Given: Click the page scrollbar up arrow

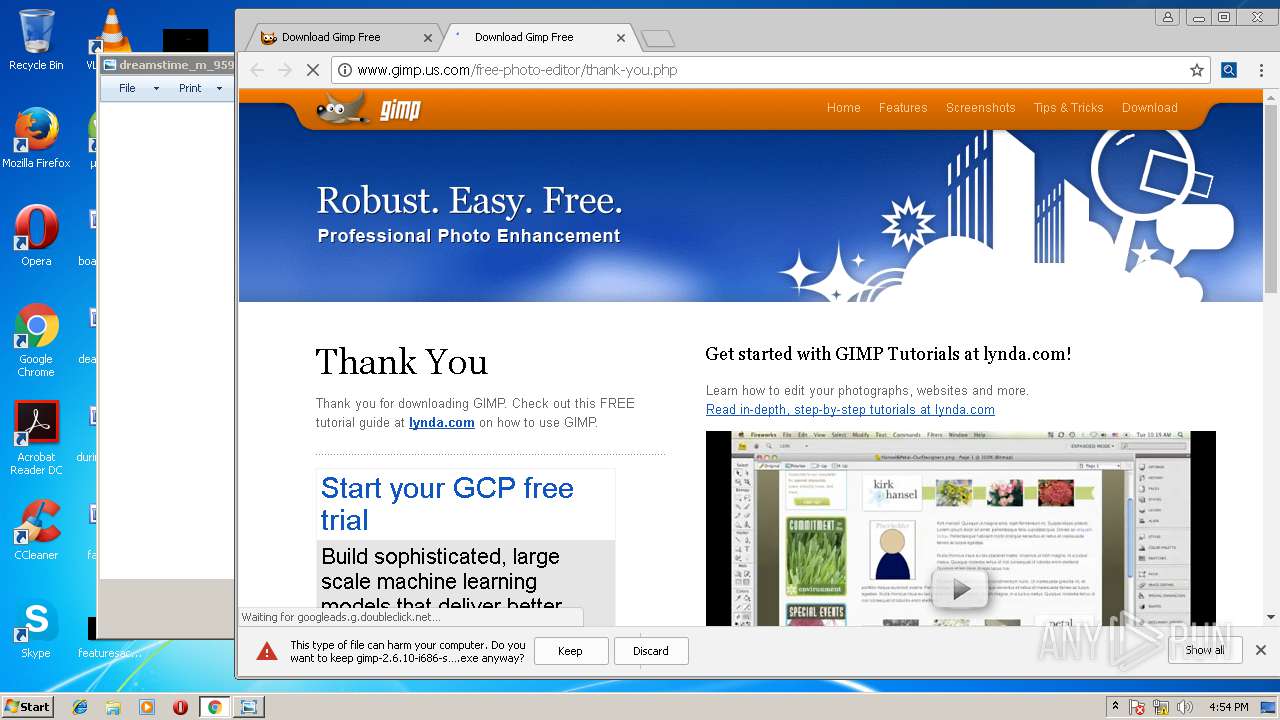Looking at the screenshot, I should (1271, 96).
